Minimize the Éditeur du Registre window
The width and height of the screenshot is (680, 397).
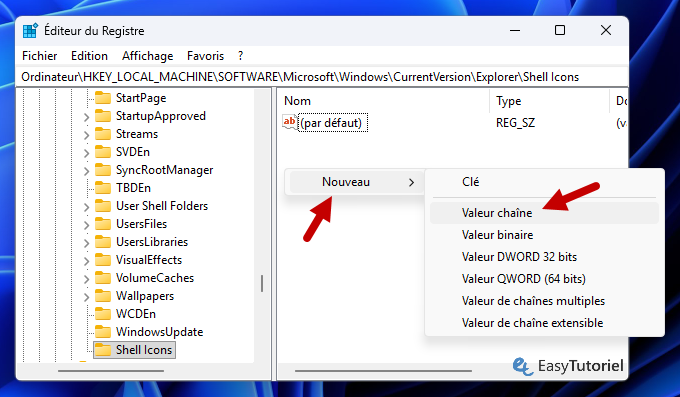[x=515, y=30]
